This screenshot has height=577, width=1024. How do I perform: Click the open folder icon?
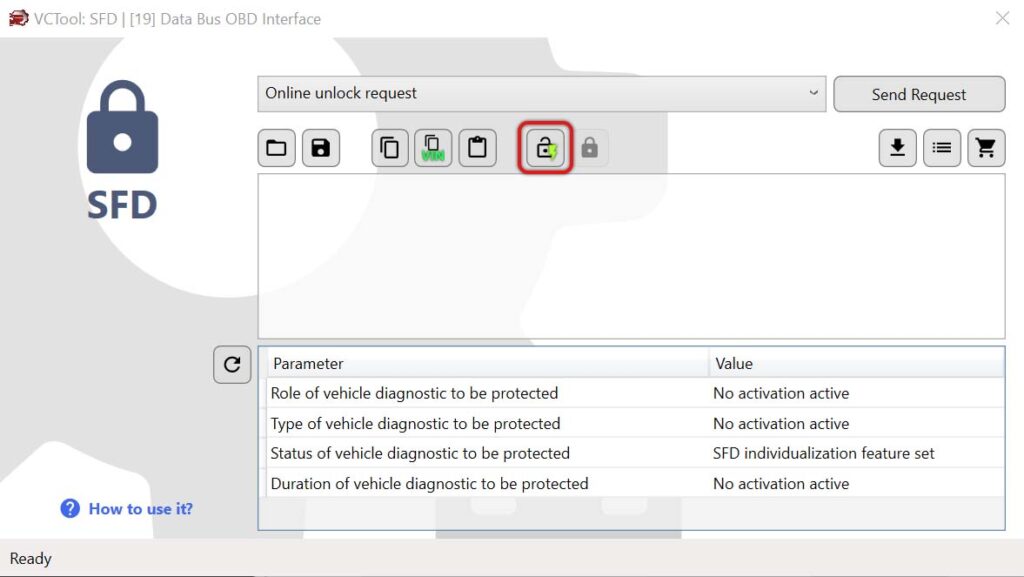[x=277, y=148]
